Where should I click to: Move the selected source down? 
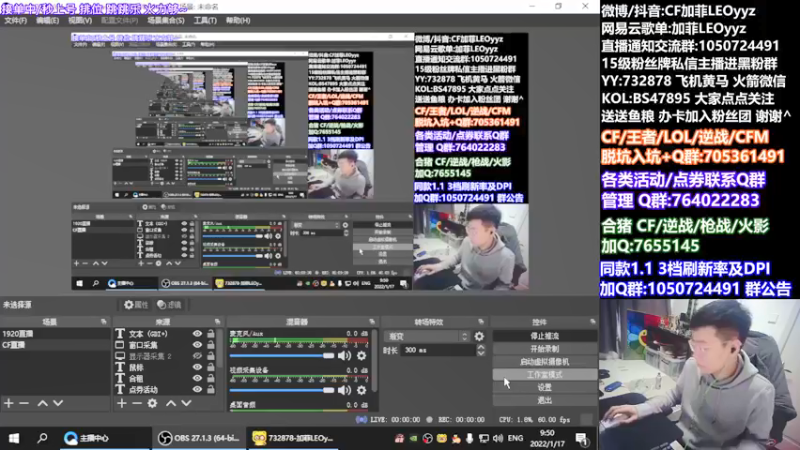[x=186, y=403]
